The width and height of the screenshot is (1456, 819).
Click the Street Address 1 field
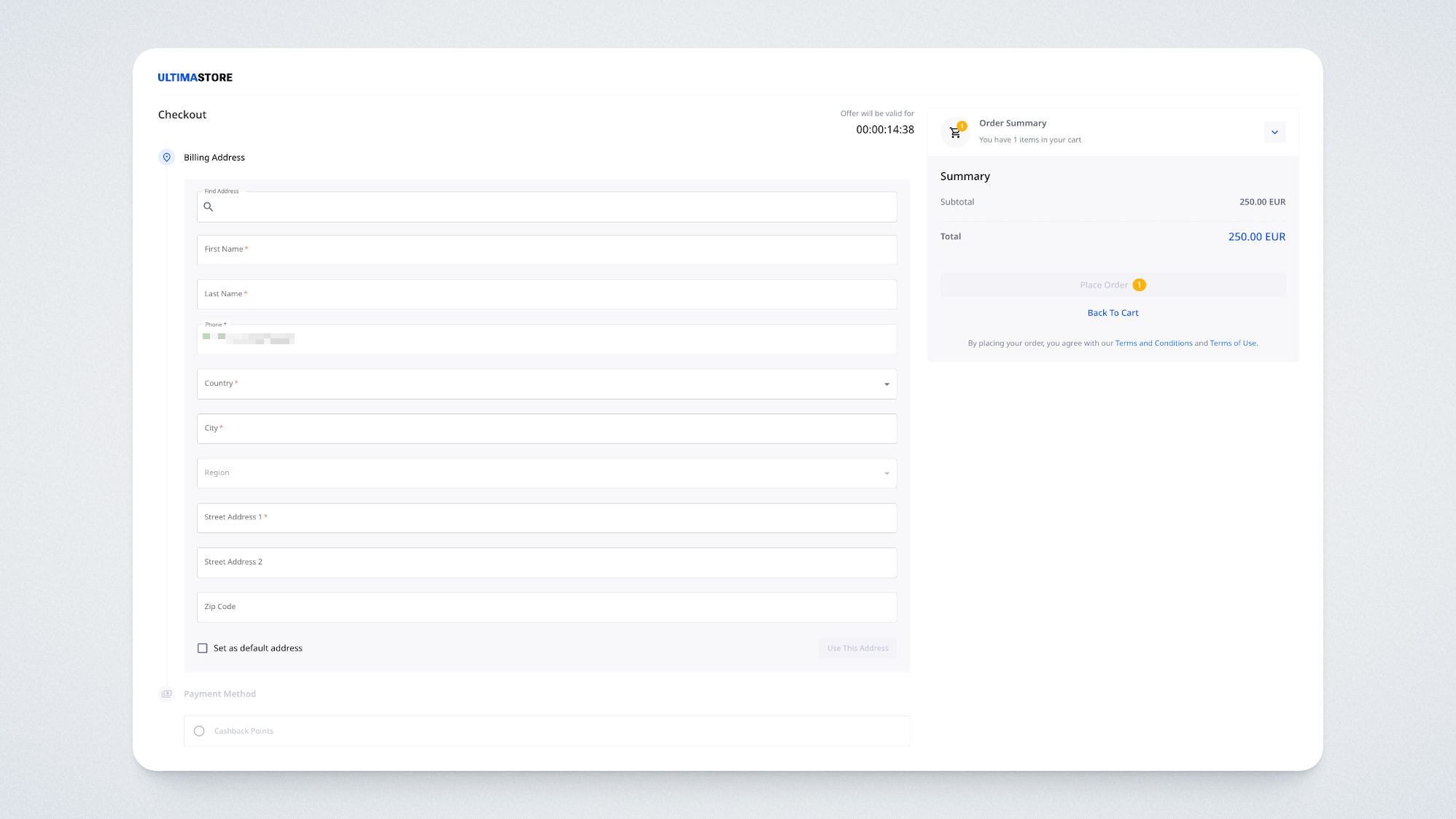(546, 518)
